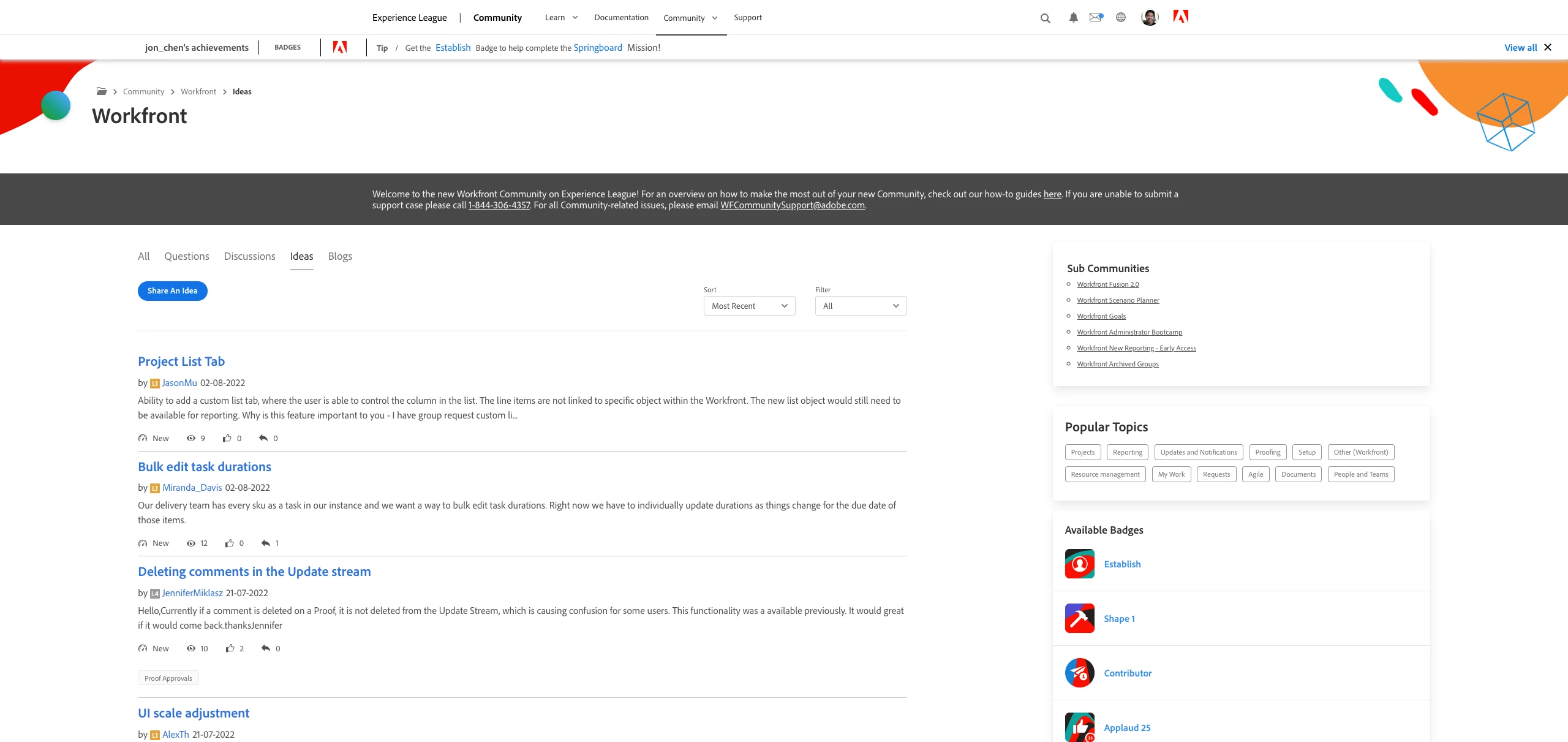1568x742 pixels.
Task: Click the Establish badge icon
Action: pyautogui.click(x=1079, y=564)
